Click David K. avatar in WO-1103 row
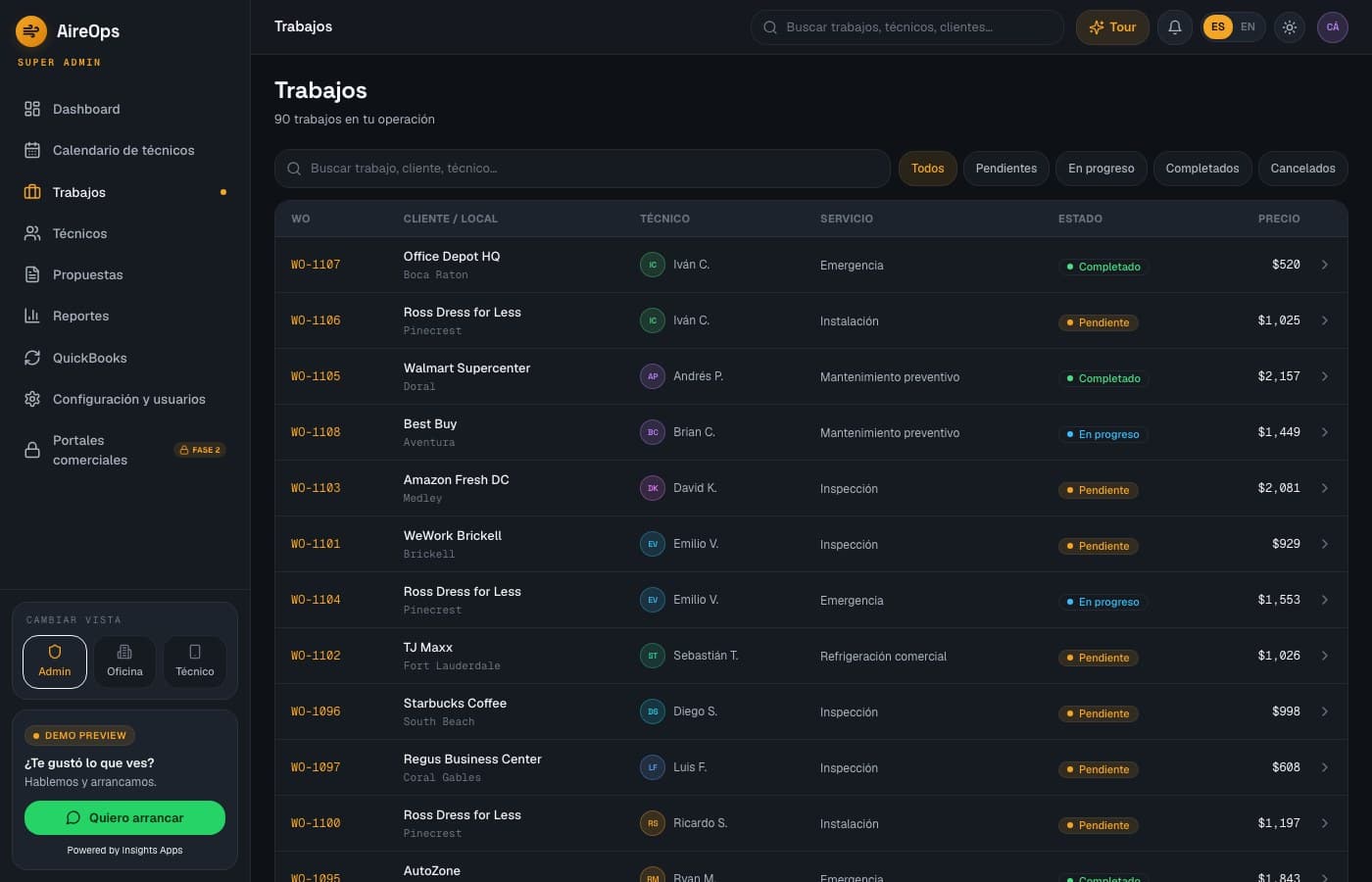Viewport: 1372px width, 882px height. coord(653,488)
